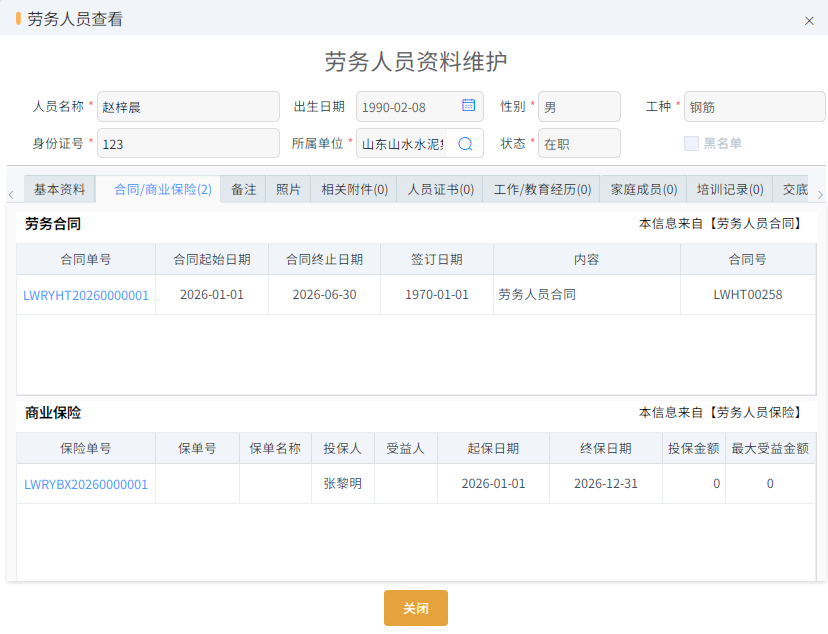
Task: Select the 最大受益金额 value 0 cell
Action: (x=770, y=484)
